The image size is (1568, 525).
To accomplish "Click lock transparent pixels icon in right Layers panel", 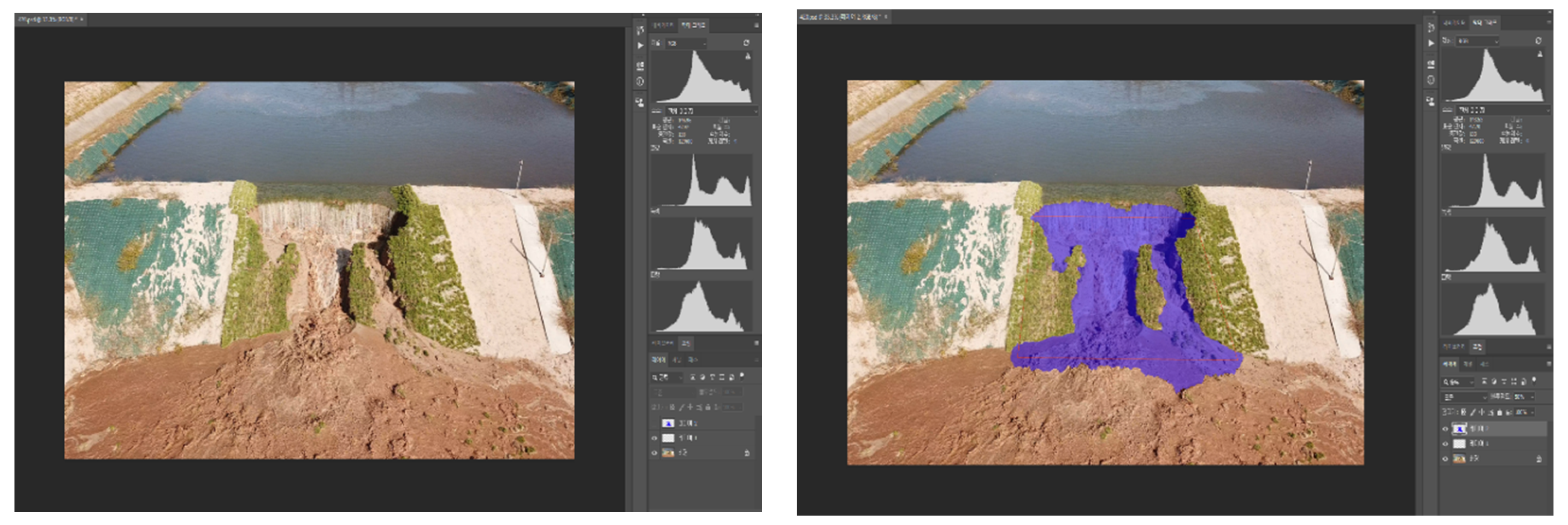I will tap(1464, 412).
